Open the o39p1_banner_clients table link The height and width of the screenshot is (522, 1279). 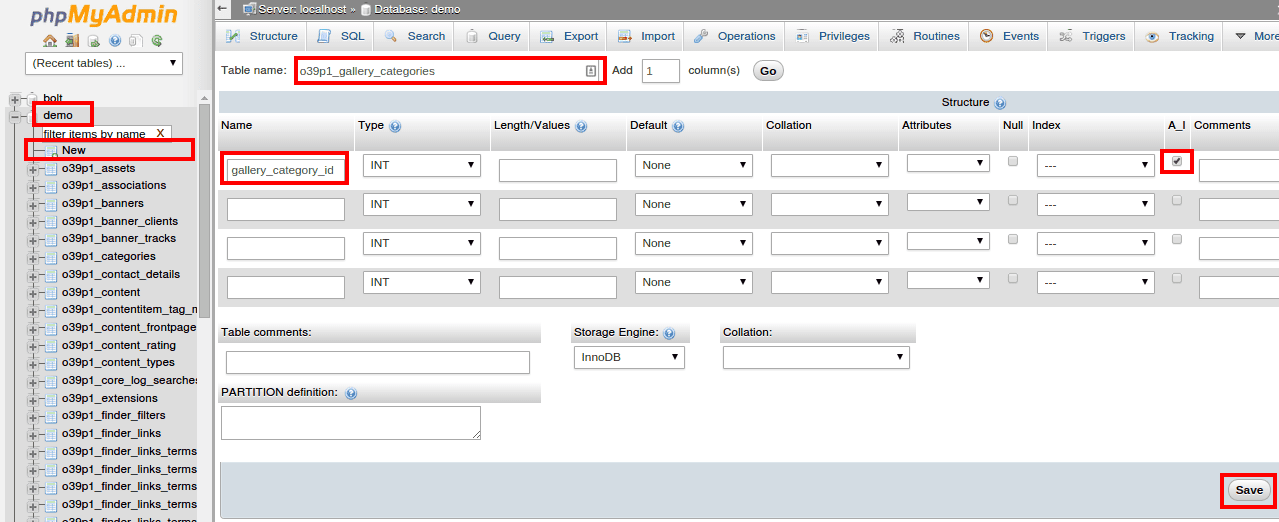click(x=119, y=221)
